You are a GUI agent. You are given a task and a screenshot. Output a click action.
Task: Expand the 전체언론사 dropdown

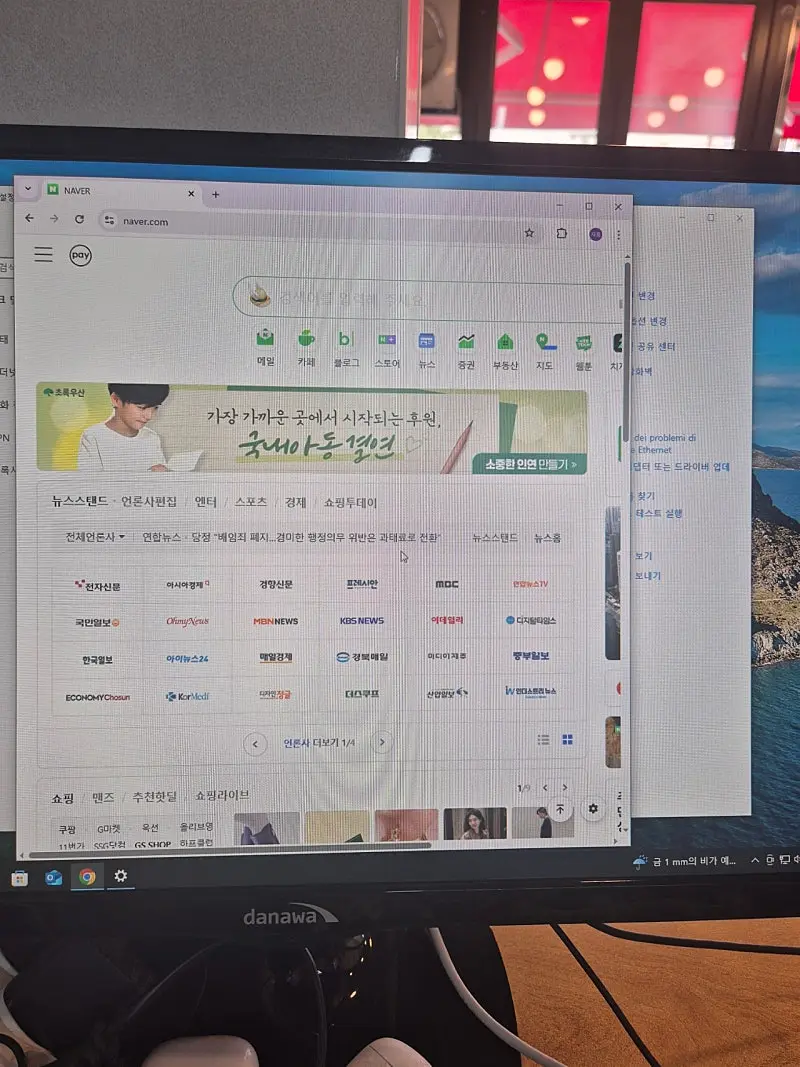click(x=95, y=537)
